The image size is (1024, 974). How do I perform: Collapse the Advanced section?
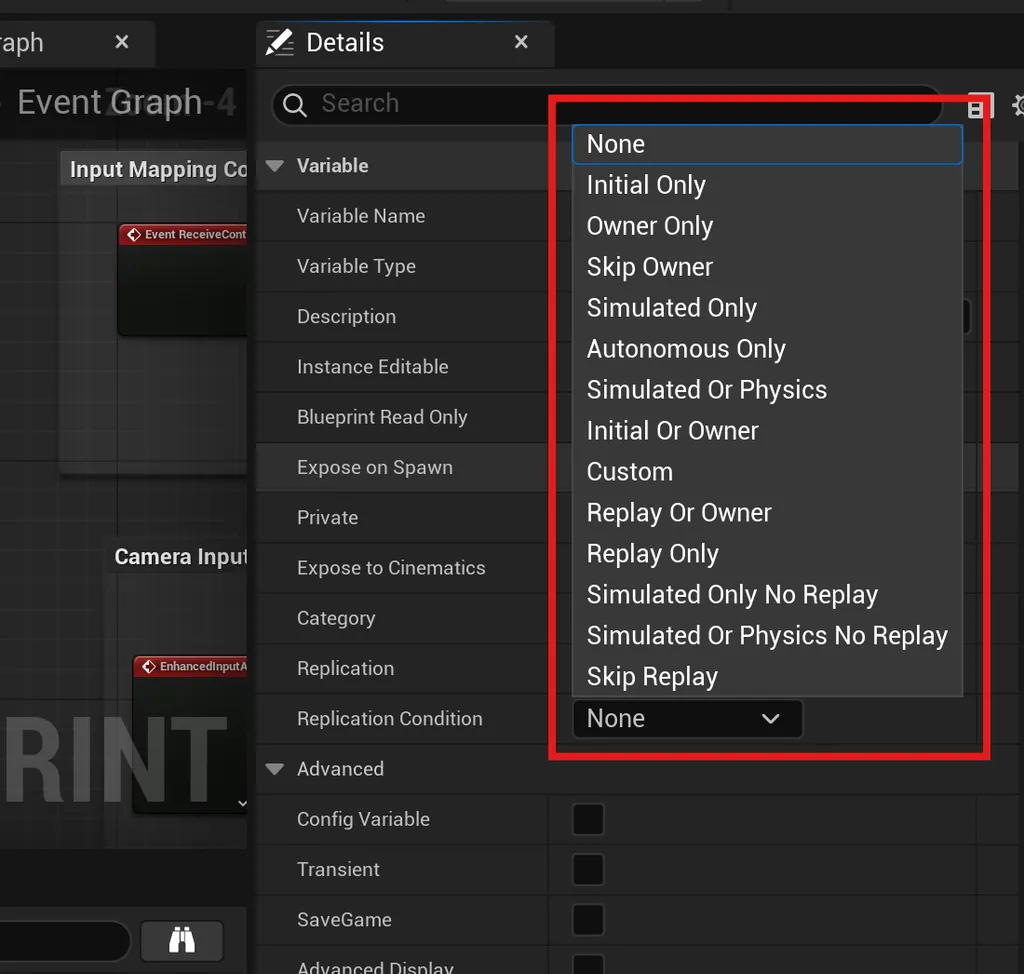[275, 769]
